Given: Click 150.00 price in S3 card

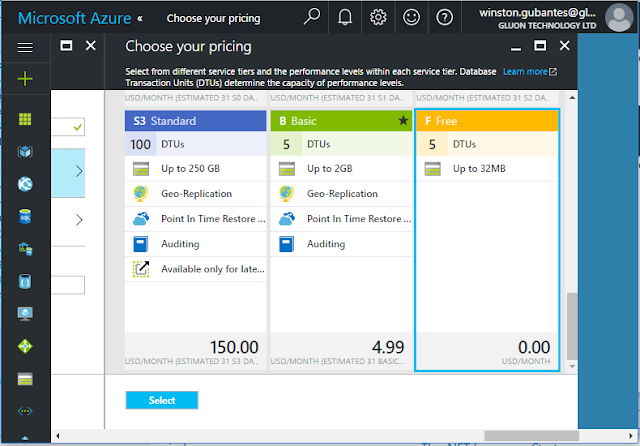Looking at the screenshot, I should pyautogui.click(x=234, y=347).
